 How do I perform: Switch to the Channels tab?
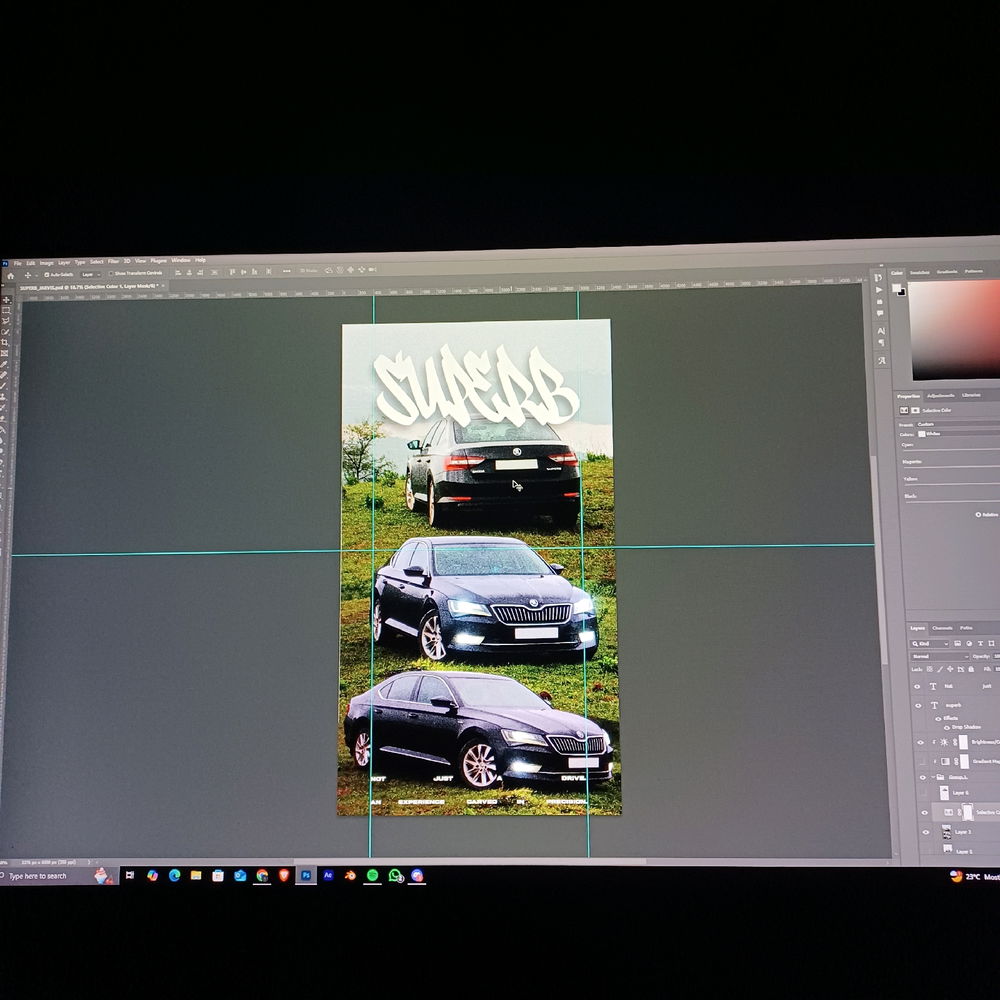942,628
